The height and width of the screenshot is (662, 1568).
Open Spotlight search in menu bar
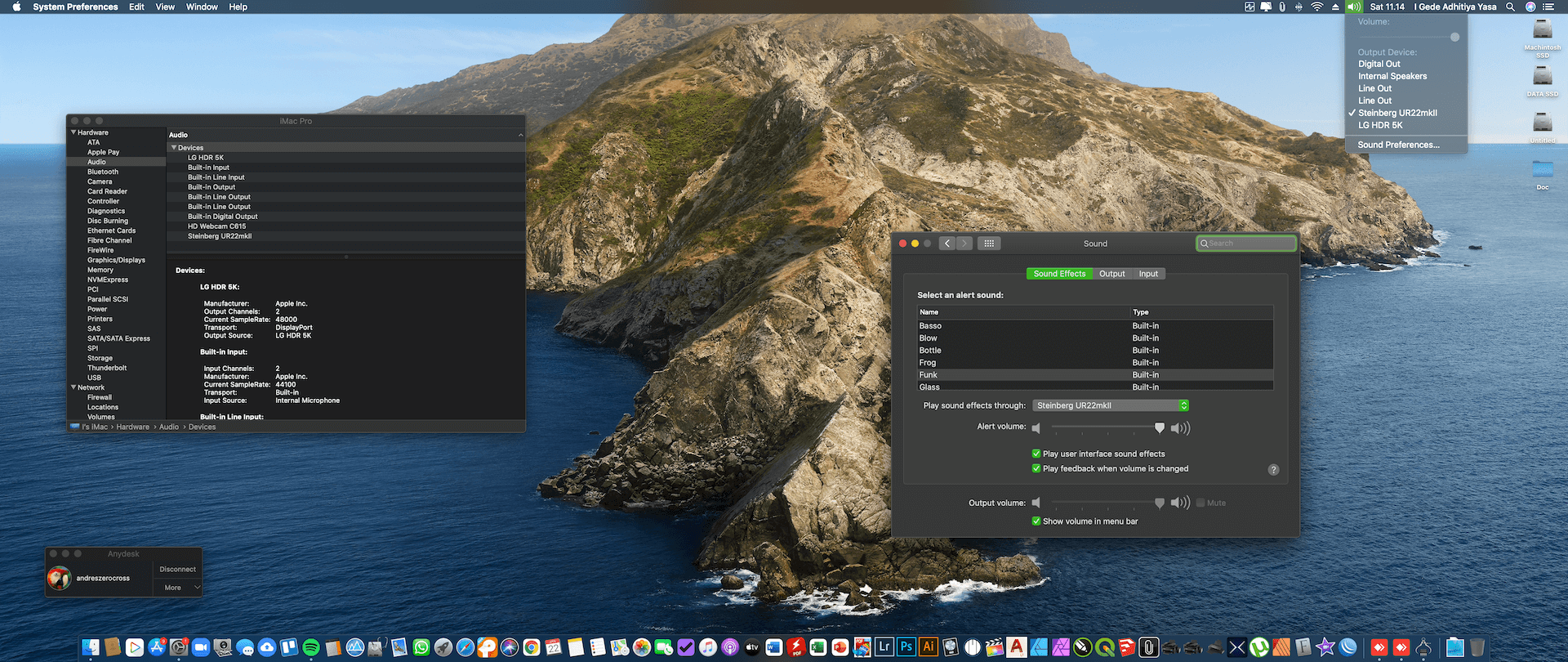point(1510,7)
